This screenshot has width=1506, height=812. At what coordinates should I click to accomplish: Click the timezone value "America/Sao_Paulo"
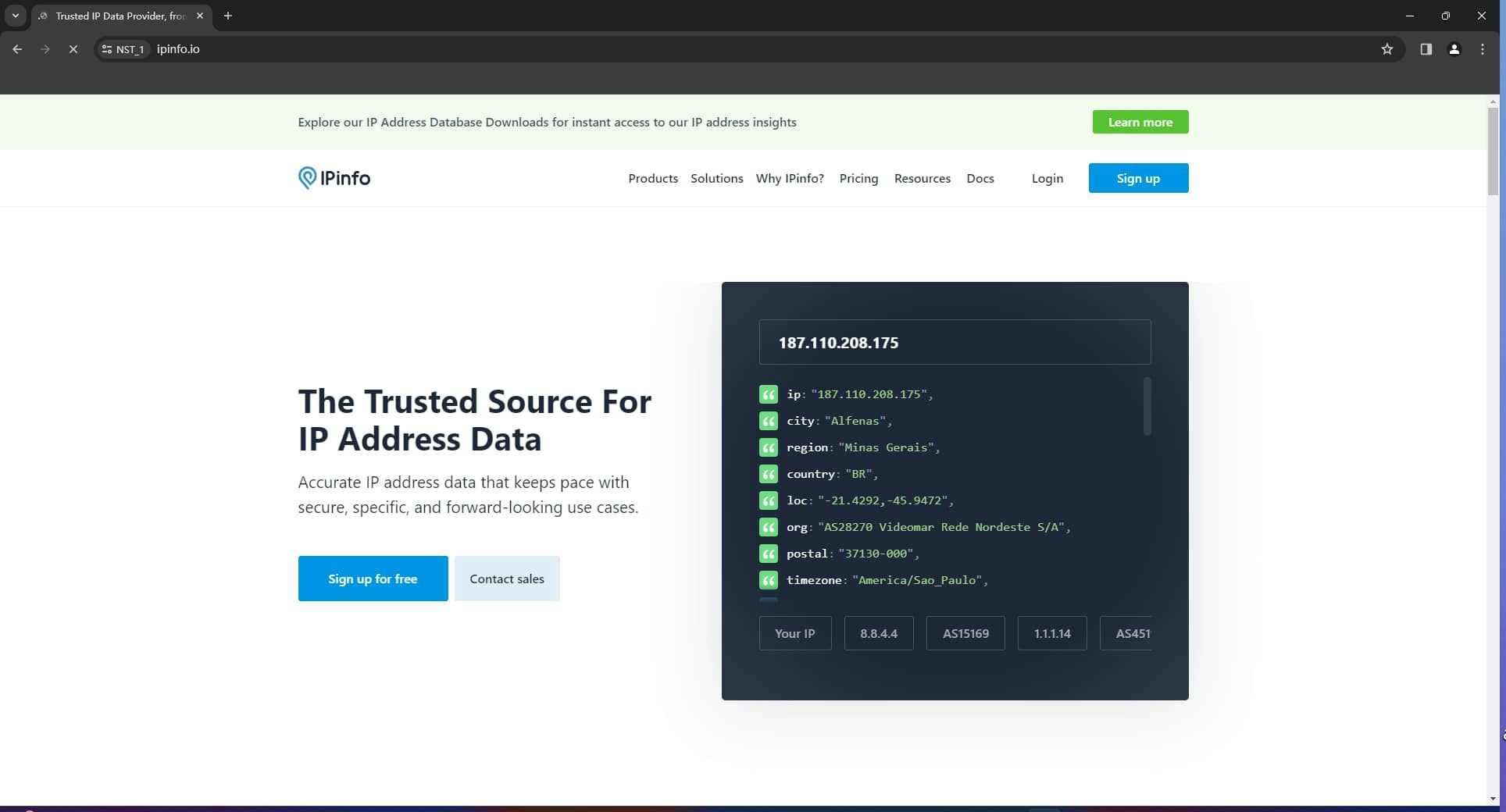[917, 580]
